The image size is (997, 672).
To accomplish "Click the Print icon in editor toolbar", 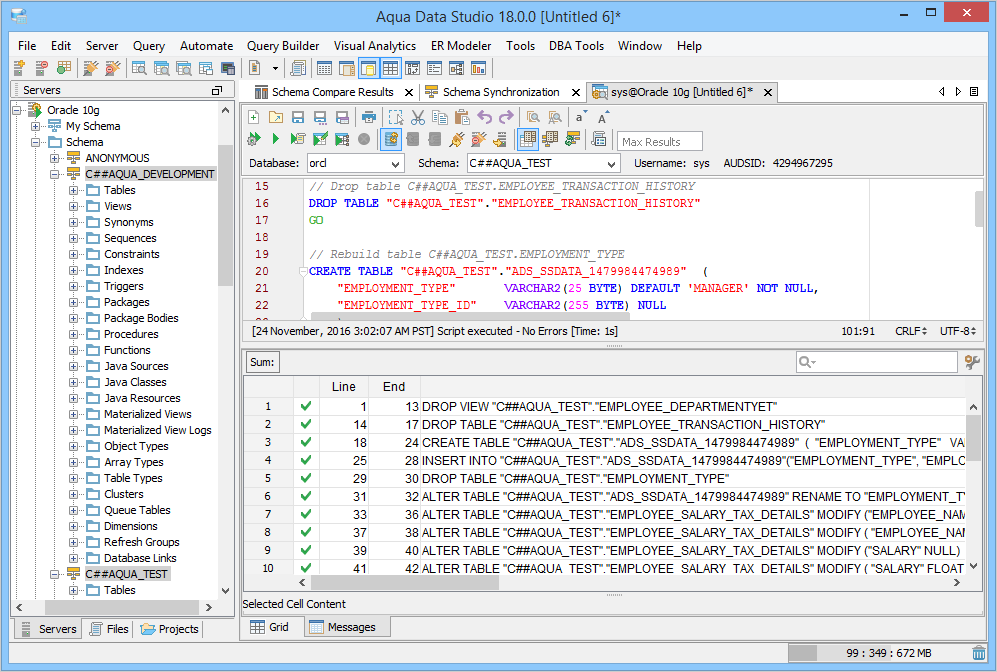I will pyautogui.click(x=369, y=117).
